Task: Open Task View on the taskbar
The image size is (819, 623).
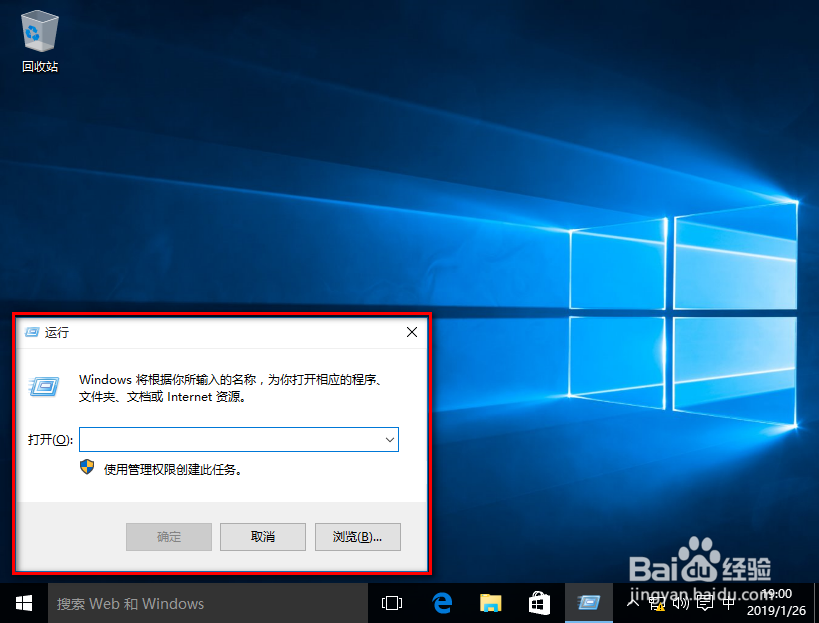Action: (392, 603)
